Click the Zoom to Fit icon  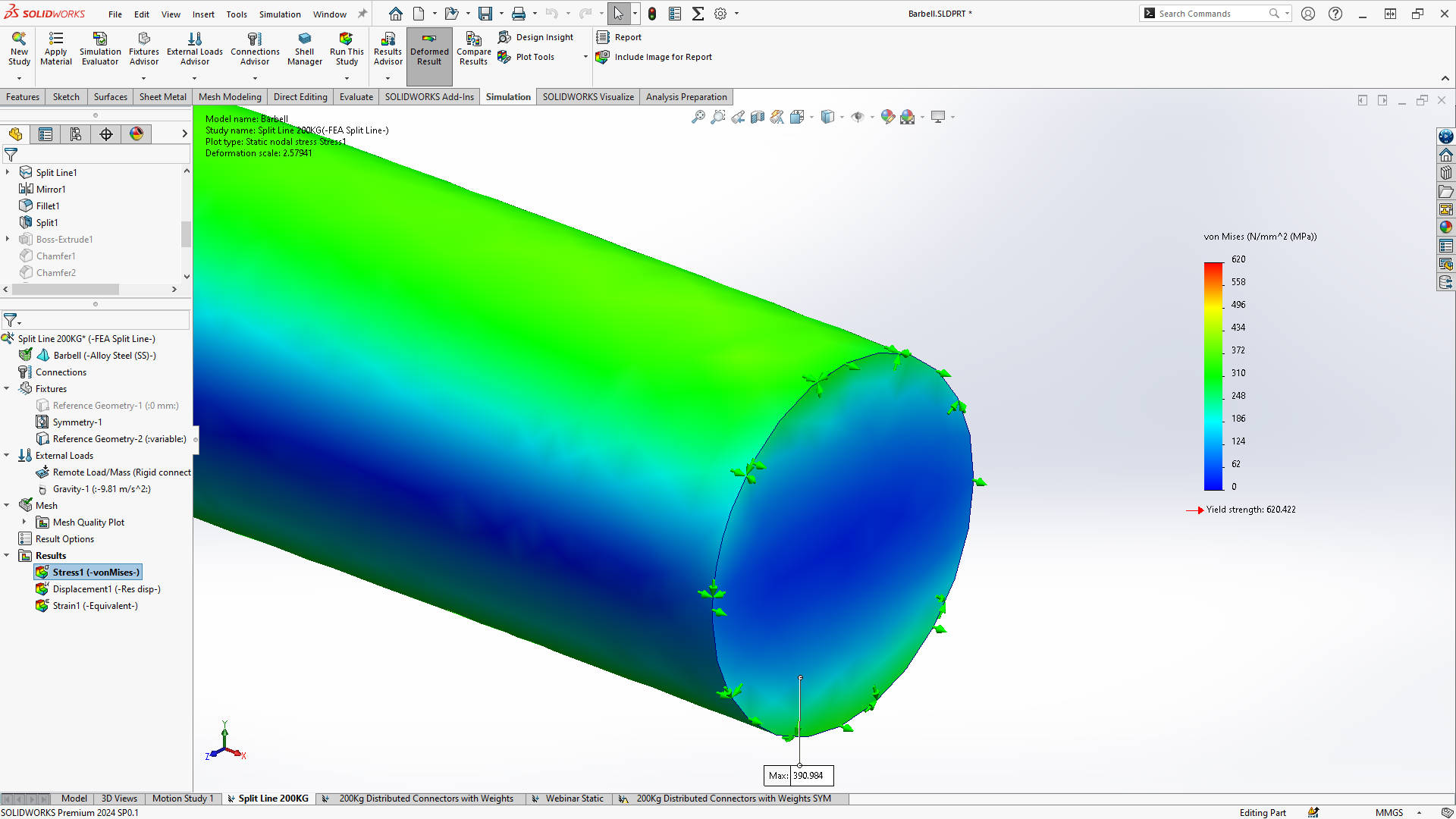698,117
